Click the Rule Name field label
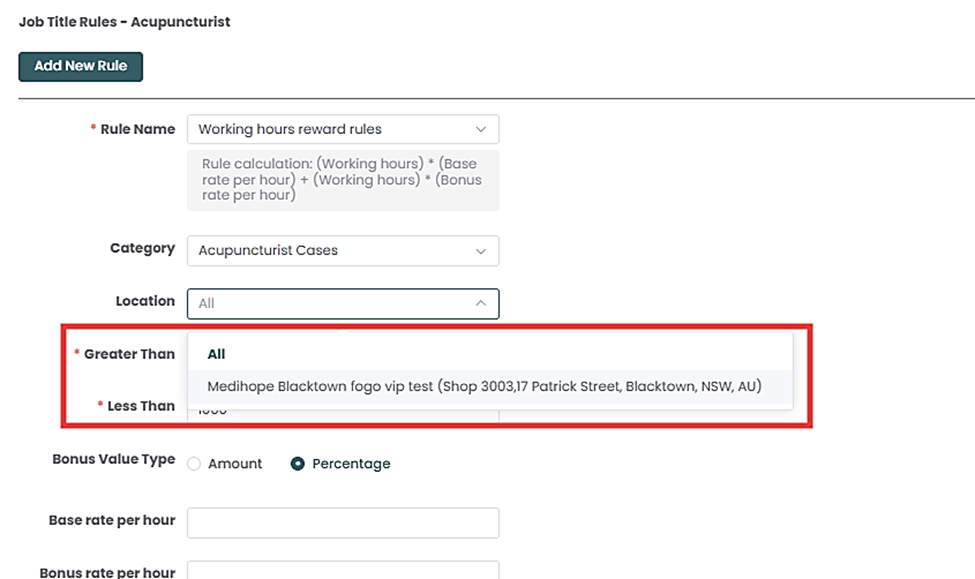The width and height of the screenshot is (975, 579). (x=137, y=129)
